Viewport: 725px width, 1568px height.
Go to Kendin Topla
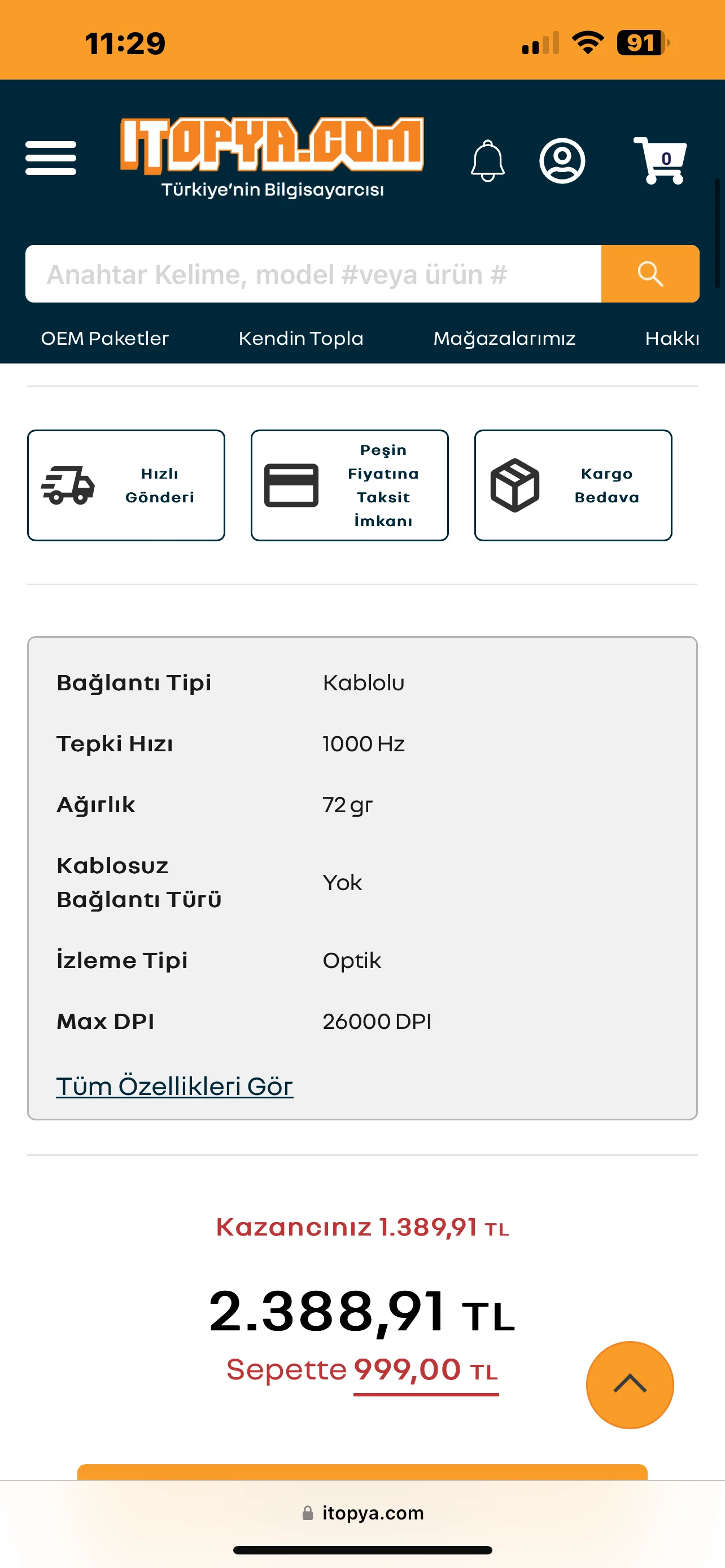(301, 339)
